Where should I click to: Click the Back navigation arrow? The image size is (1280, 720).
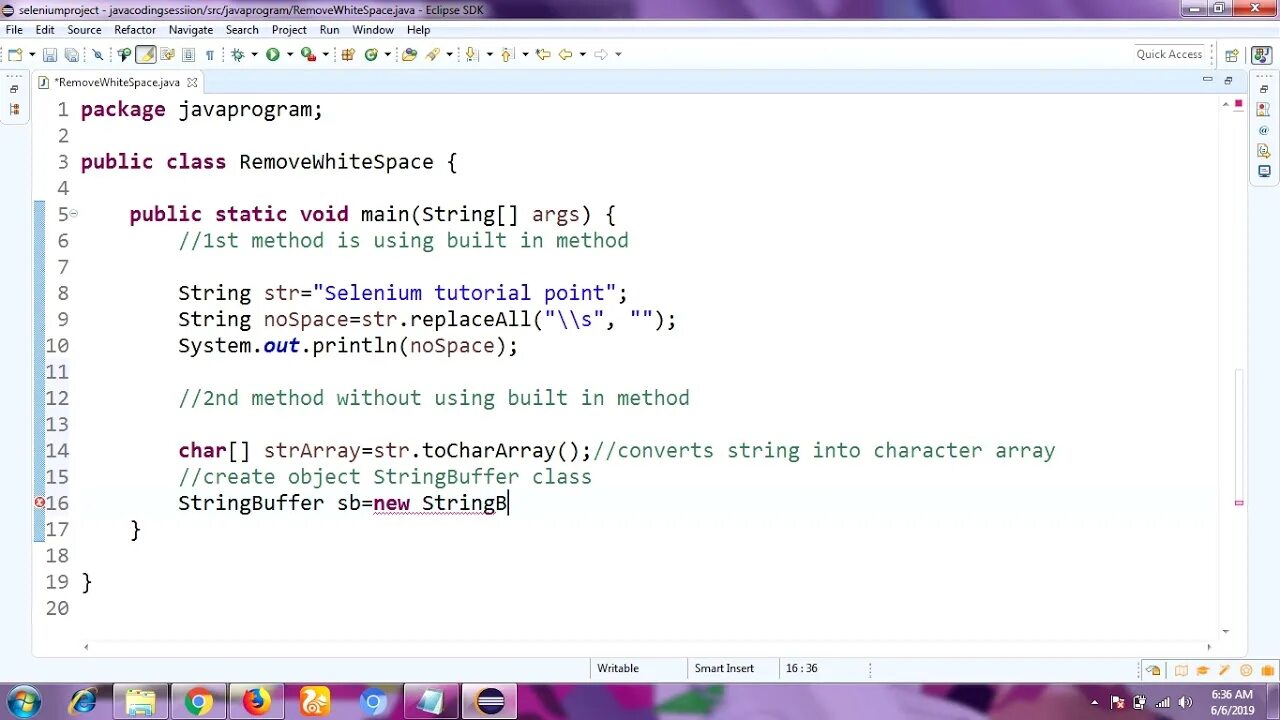(565, 54)
